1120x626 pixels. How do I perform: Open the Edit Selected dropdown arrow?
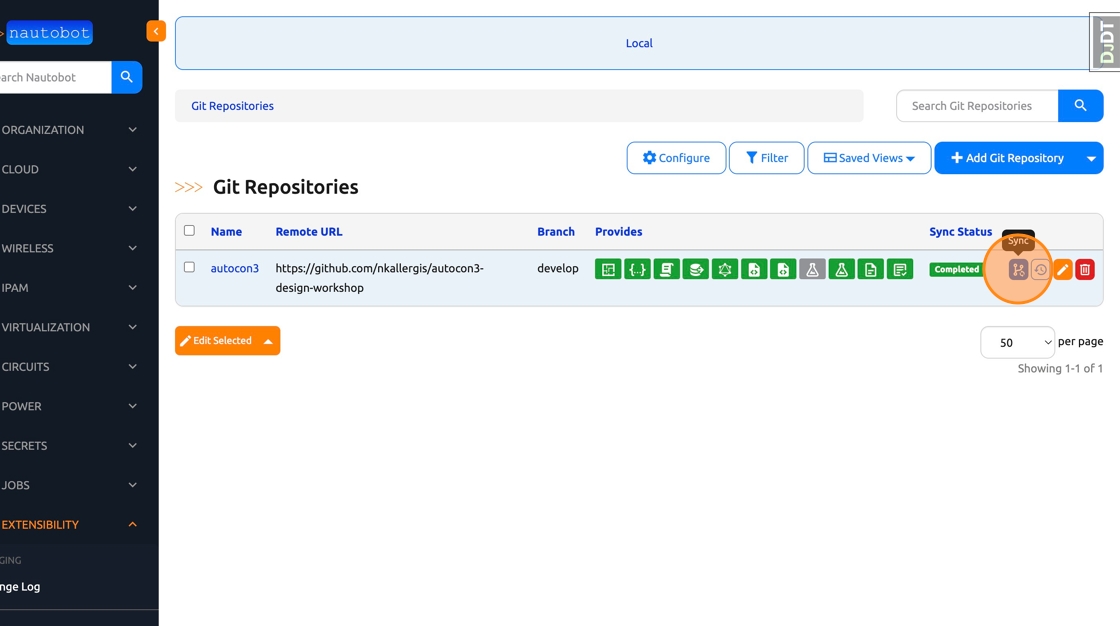click(x=269, y=341)
